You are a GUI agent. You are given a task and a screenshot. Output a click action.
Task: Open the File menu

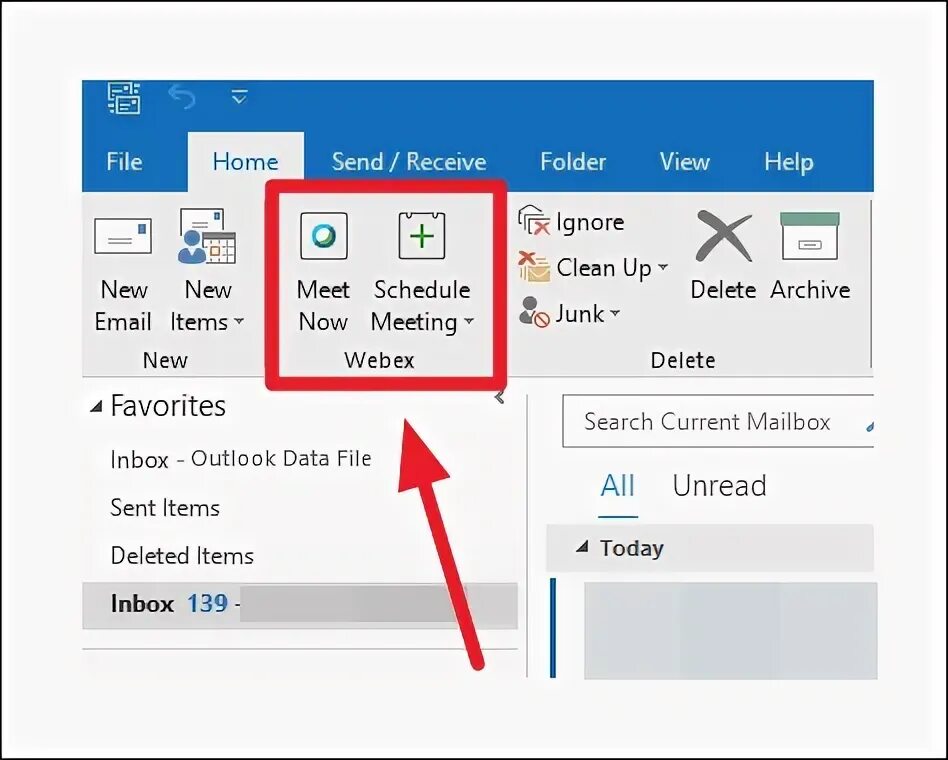124,161
